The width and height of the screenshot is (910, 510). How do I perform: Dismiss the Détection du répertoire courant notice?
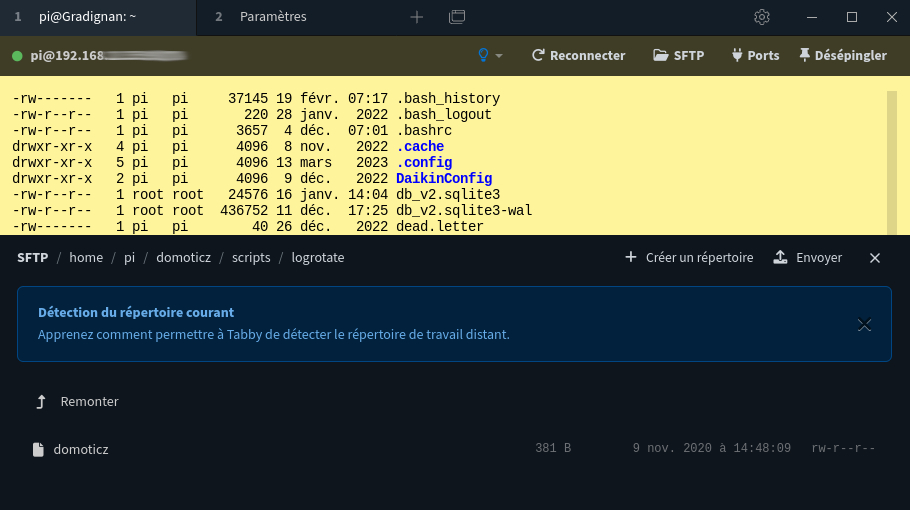coord(865,324)
